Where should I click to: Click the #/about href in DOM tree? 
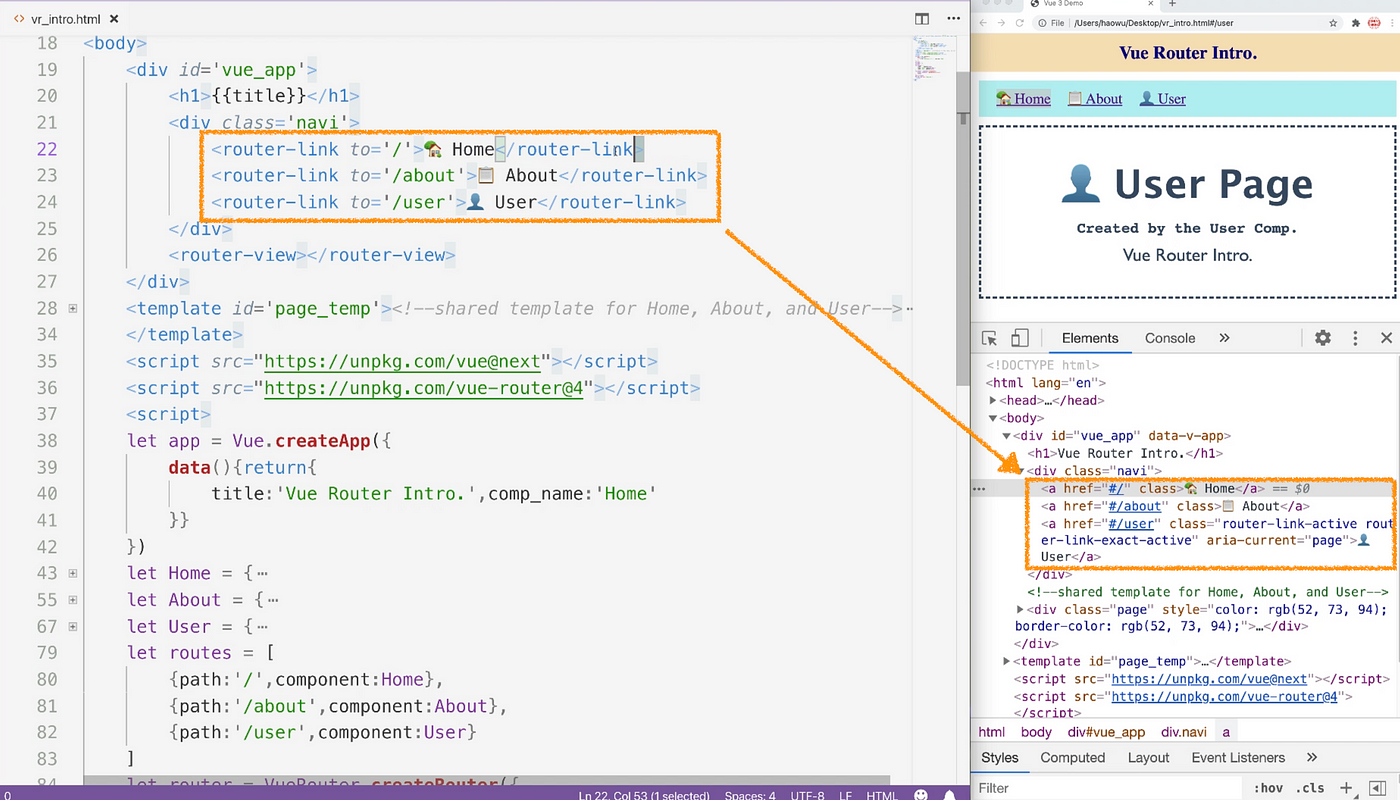coord(1134,506)
